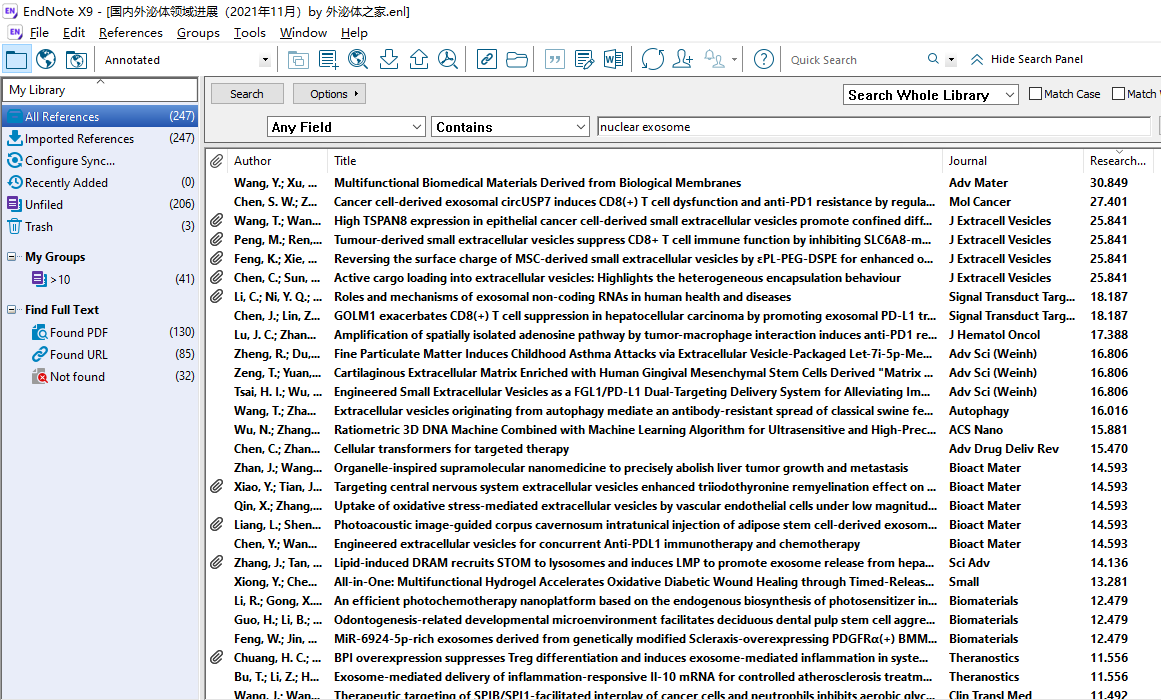Click the Find Full Text PDF icon

pos(448,59)
